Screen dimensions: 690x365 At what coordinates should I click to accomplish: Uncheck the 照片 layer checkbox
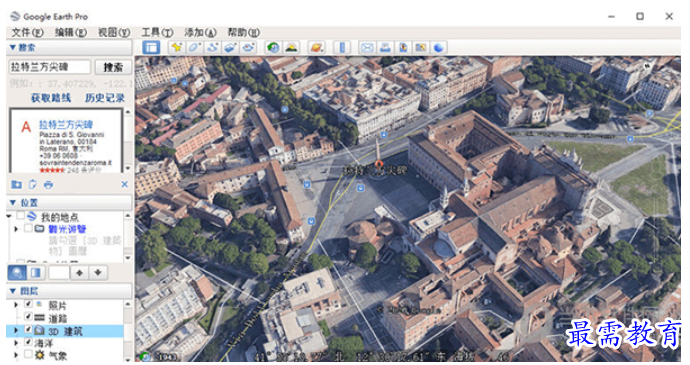click(28, 304)
